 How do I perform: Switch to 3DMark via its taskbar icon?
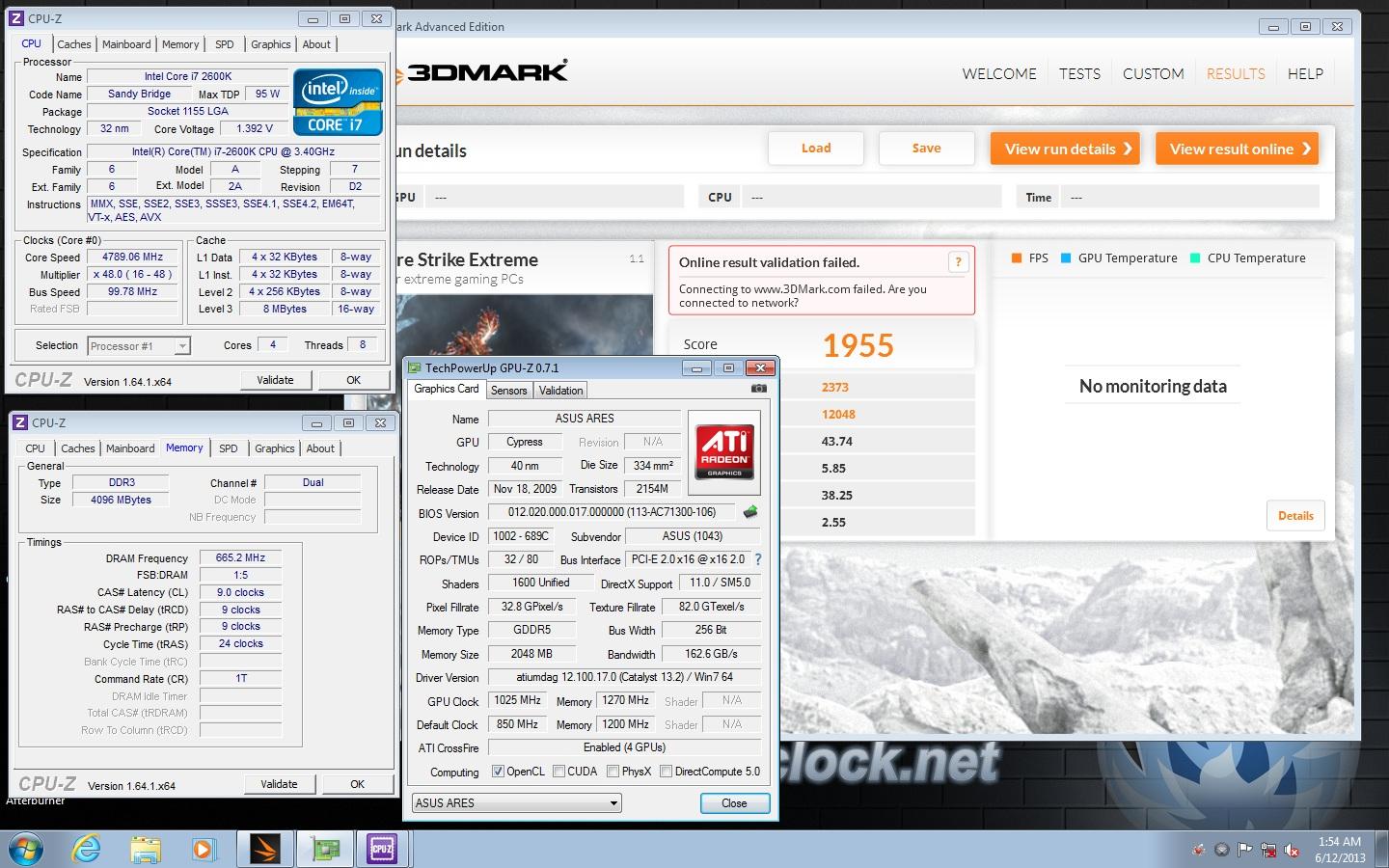[264, 849]
